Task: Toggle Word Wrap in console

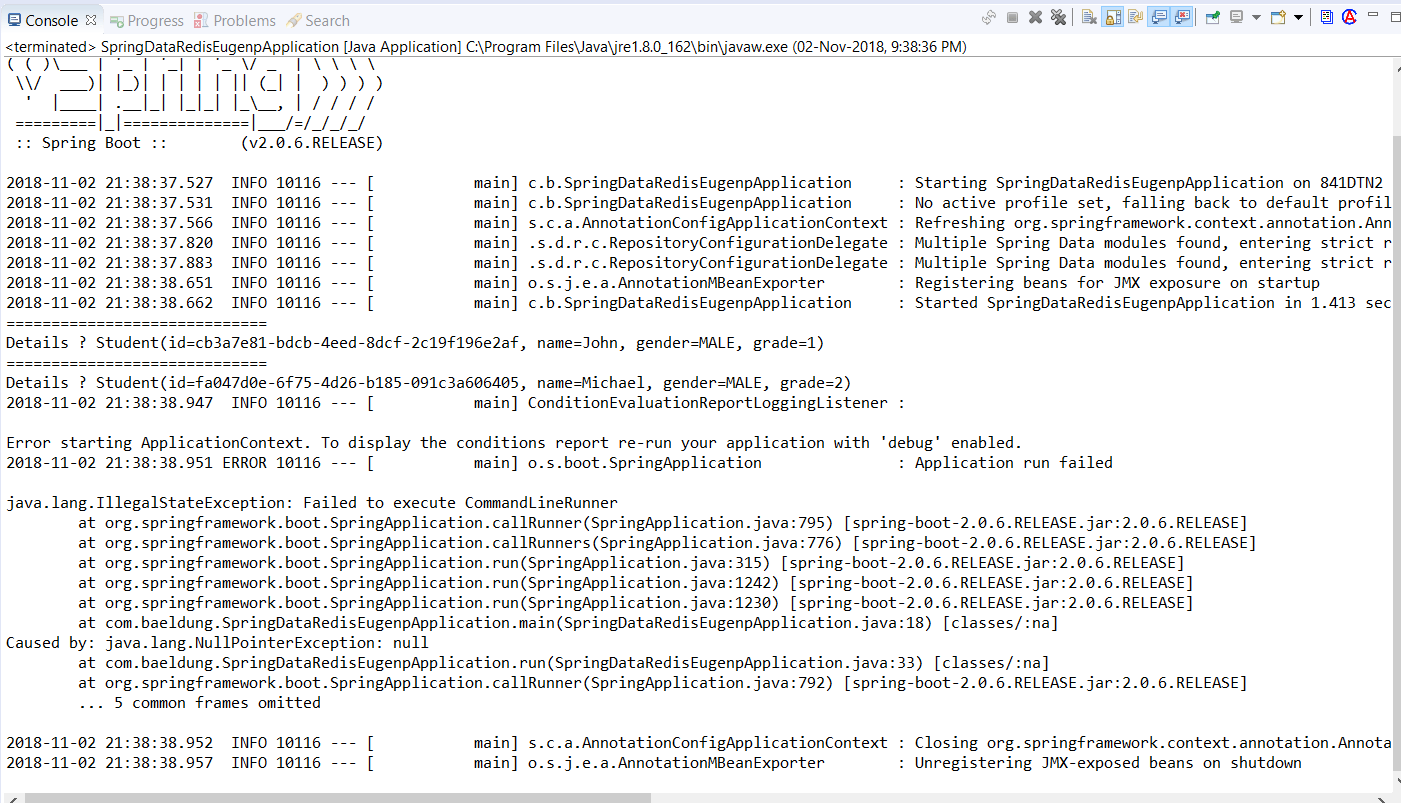Action: [1135, 17]
